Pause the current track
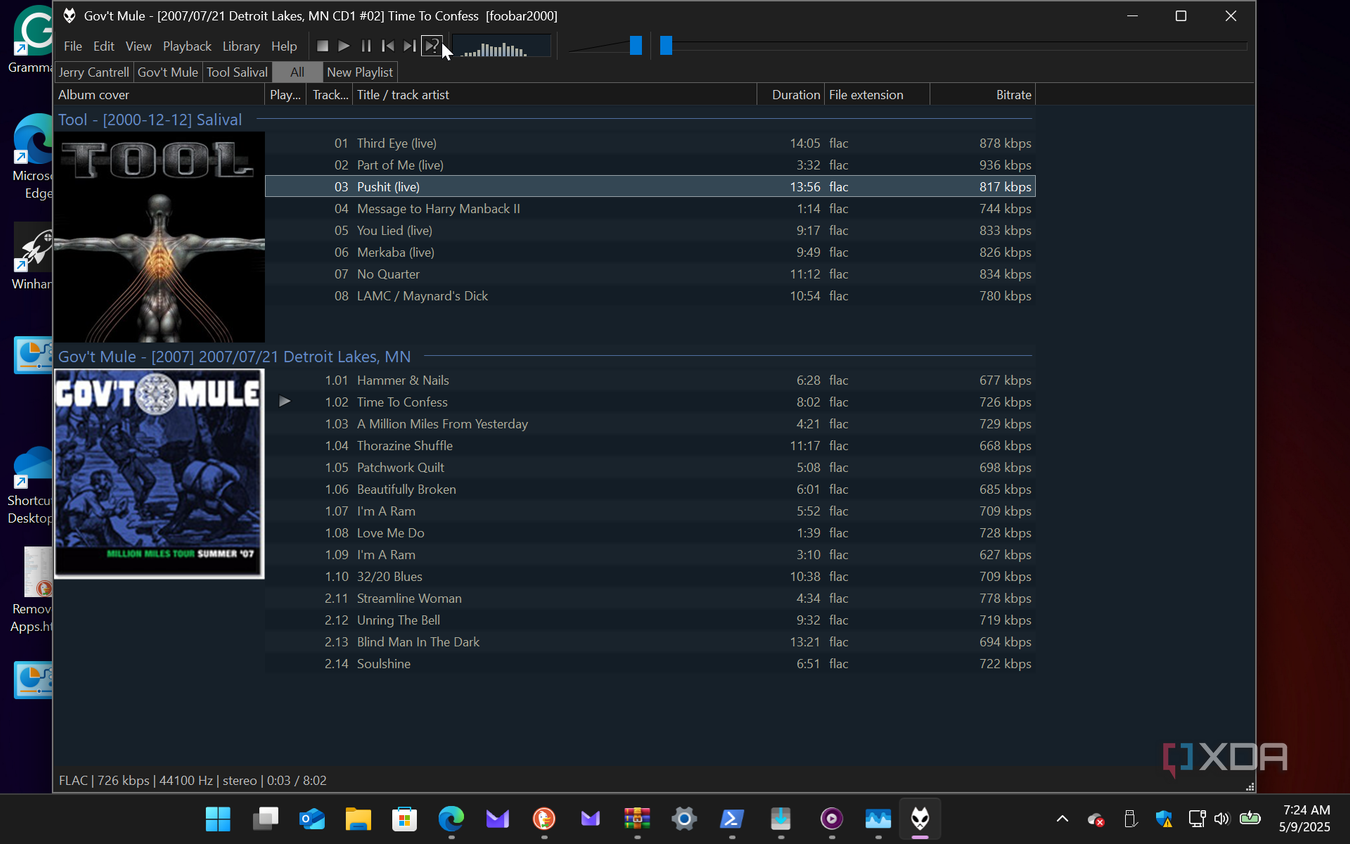Screen dimensions: 1350x844 click(366, 46)
